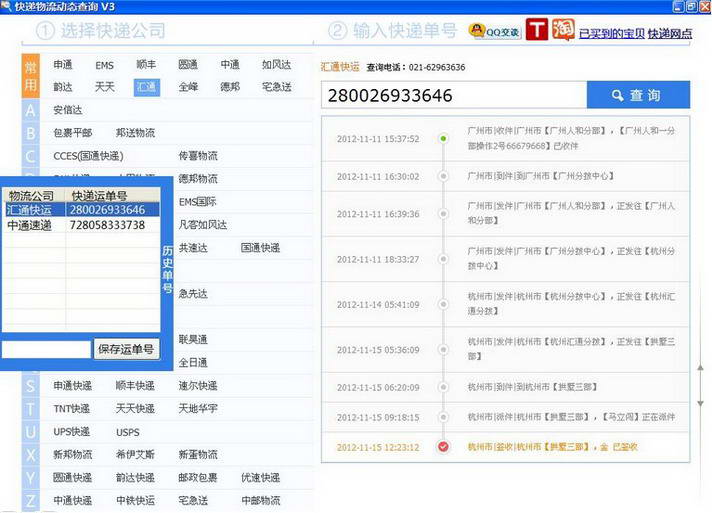Select 优速快递 in row Y

260,478
